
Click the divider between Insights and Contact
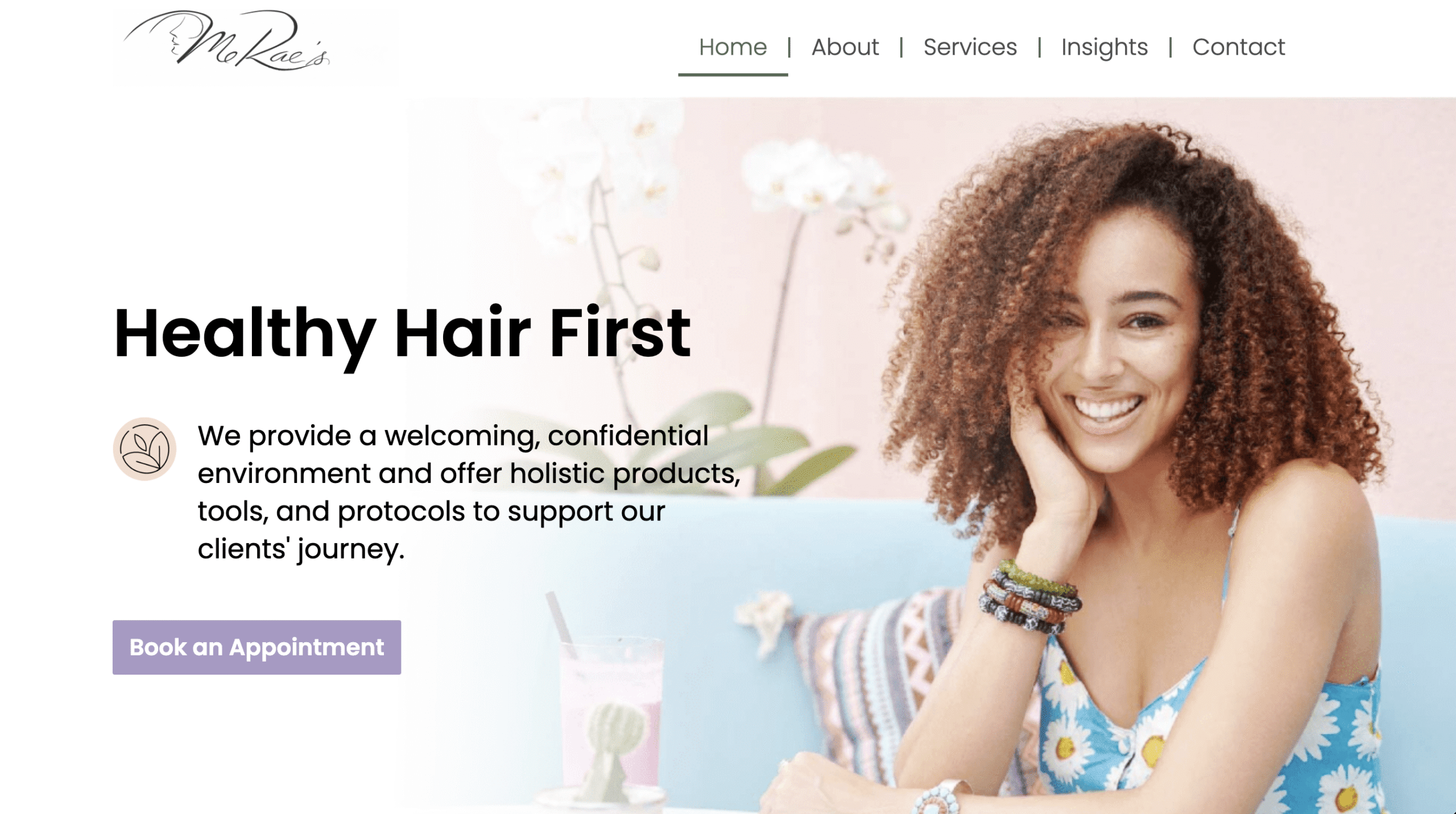coord(1170,47)
